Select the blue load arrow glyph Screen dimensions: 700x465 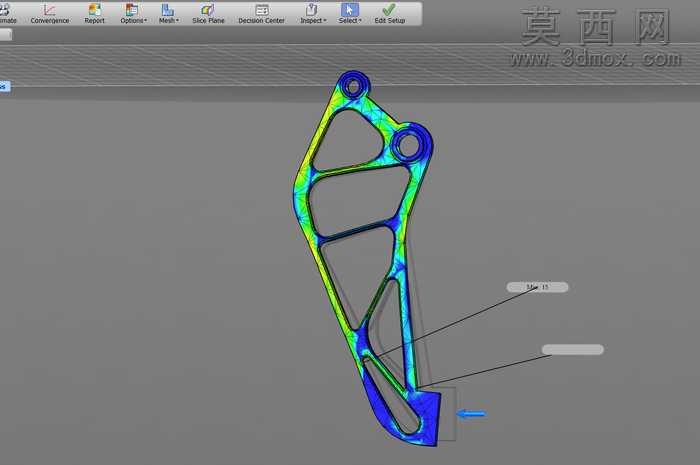[471, 414]
